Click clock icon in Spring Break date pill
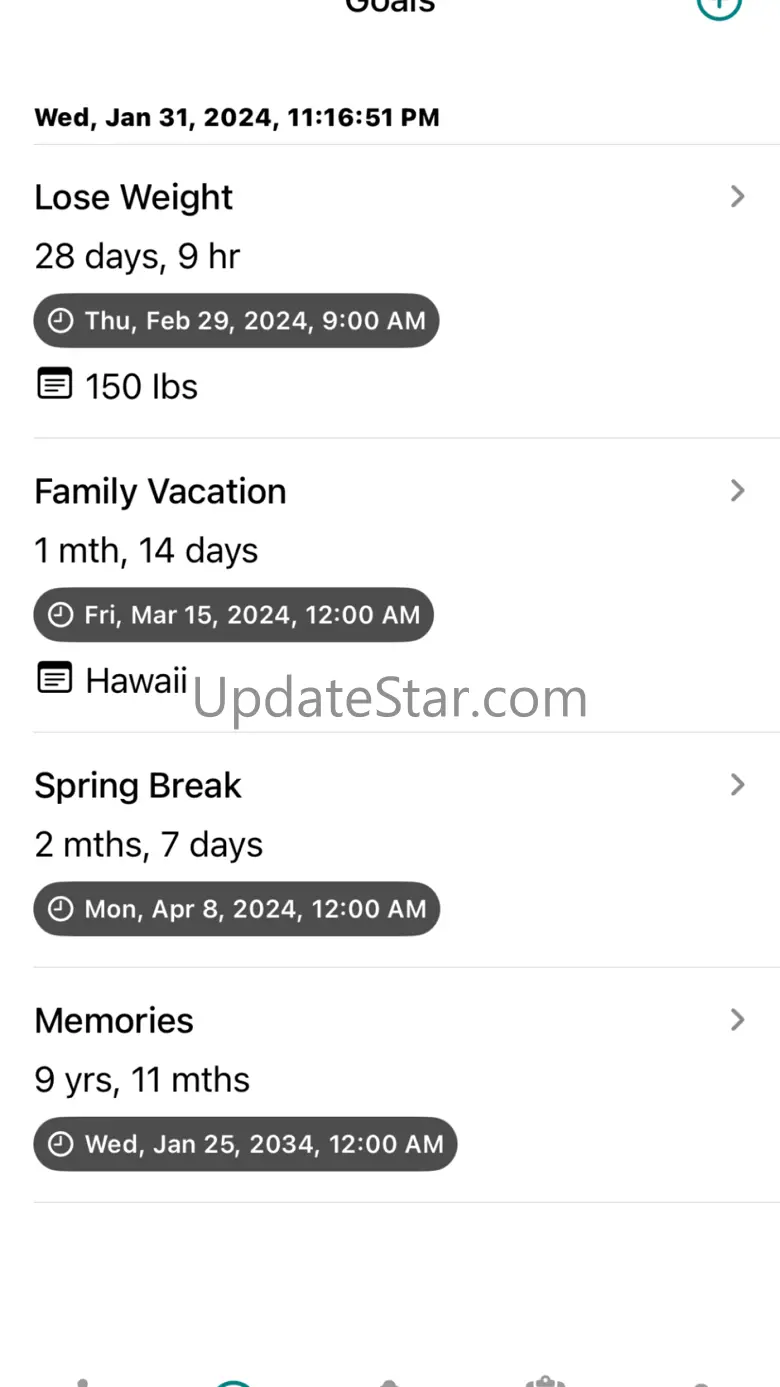 pos(61,909)
